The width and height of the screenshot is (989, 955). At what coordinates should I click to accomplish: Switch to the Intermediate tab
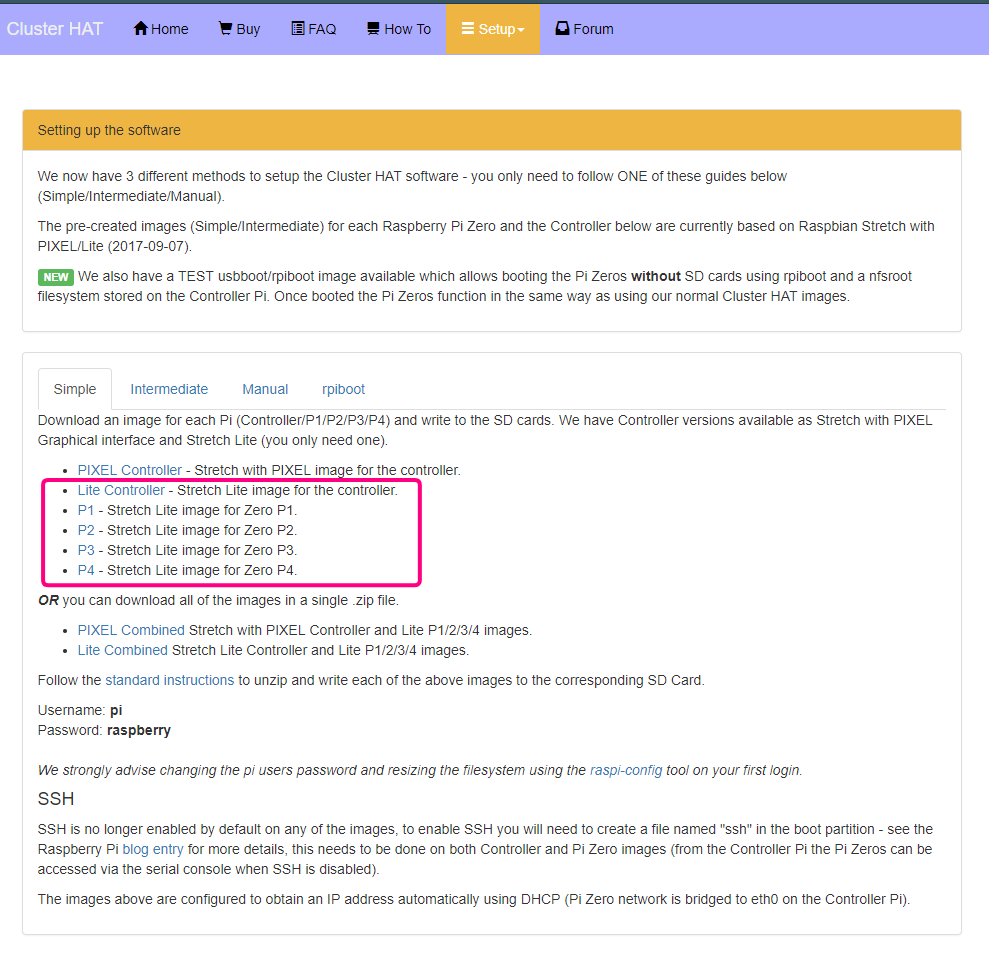pyautogui.click(x=169, y=389)
